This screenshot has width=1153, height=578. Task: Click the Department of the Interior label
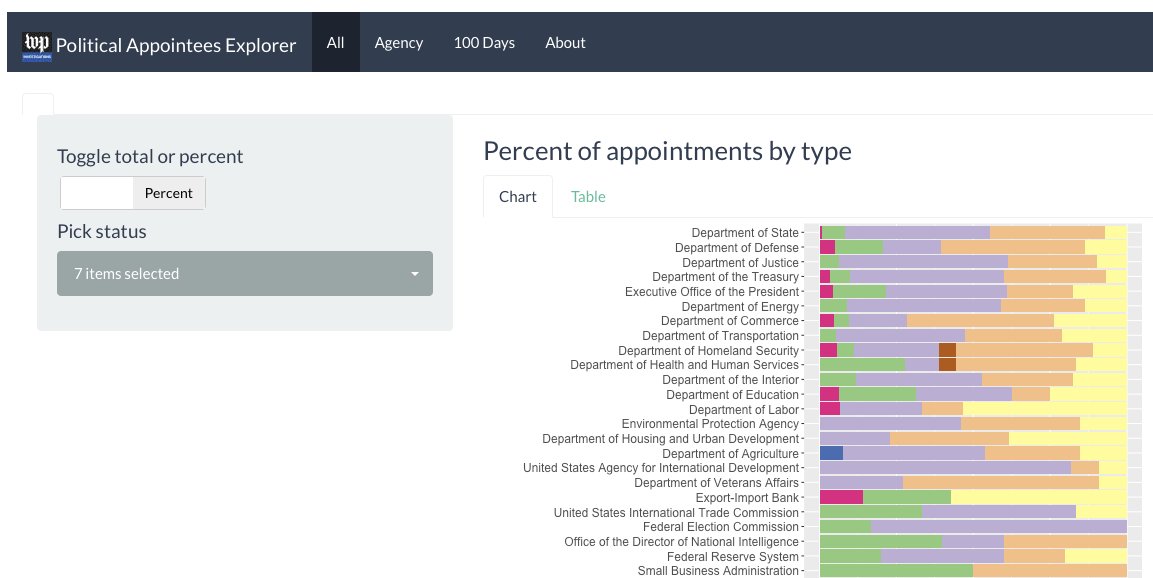730,379
